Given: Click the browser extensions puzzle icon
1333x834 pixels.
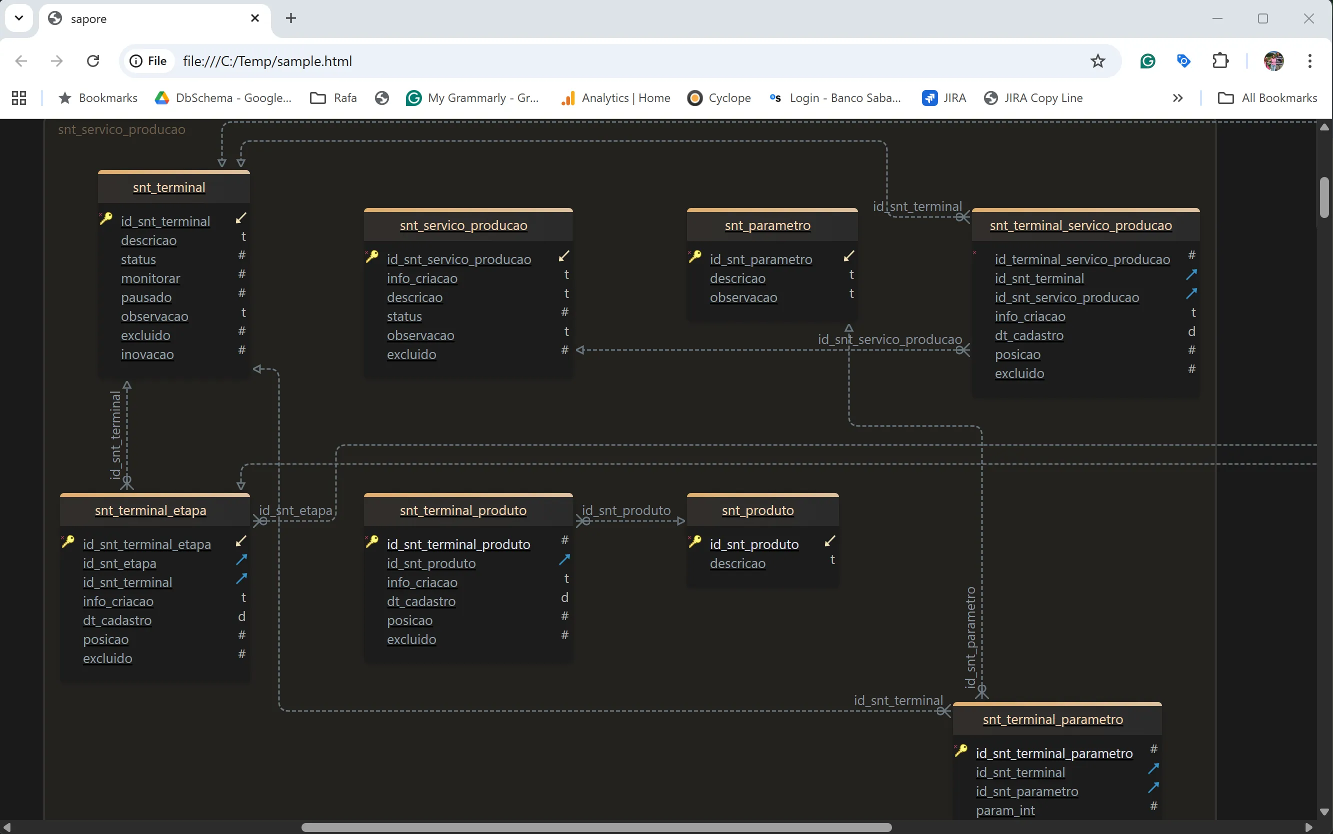Looking at the screenshot, I should click(1221, 61).
